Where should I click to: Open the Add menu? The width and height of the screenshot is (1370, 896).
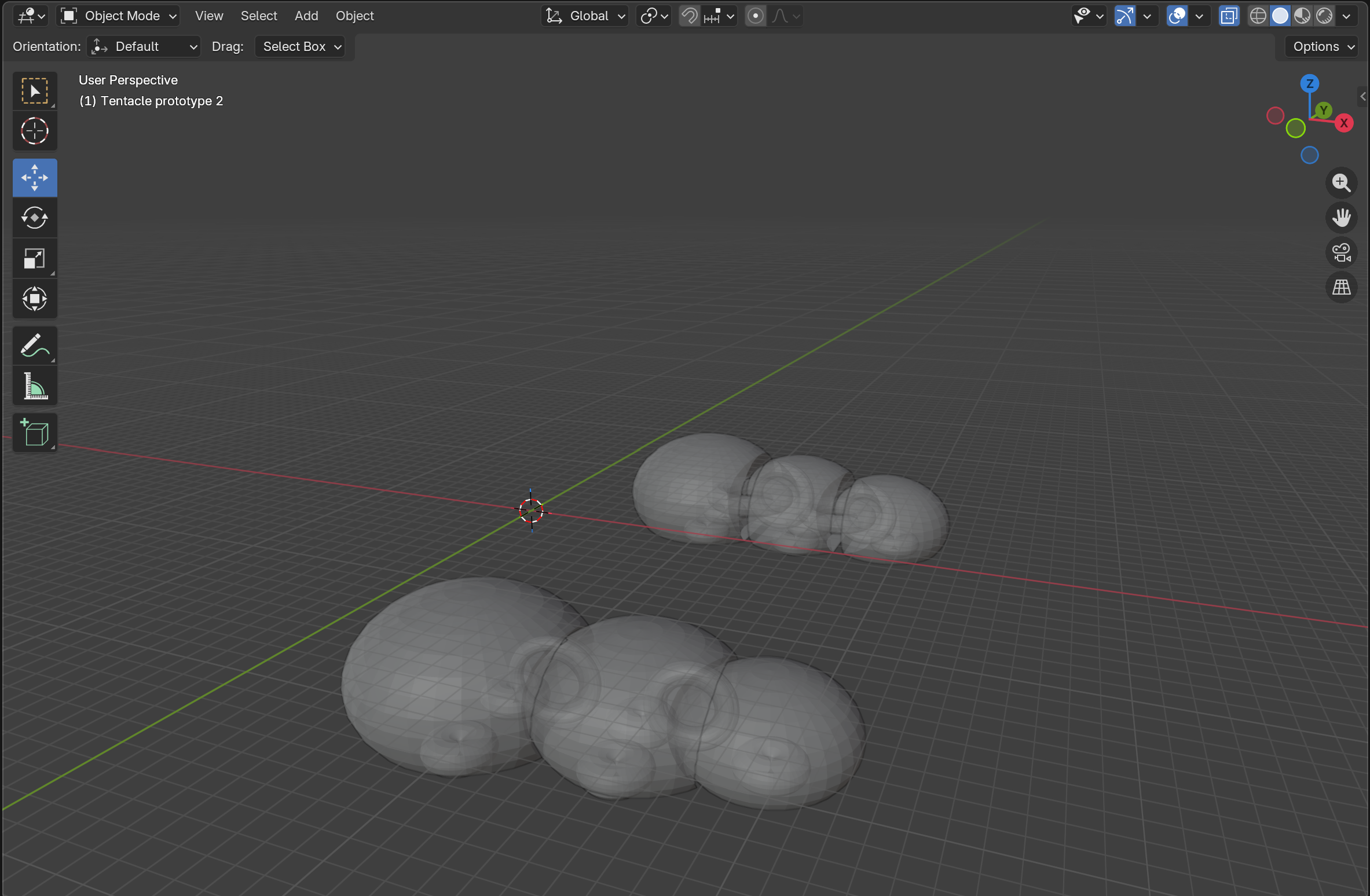pyautogui.click(x=306, y=16)
